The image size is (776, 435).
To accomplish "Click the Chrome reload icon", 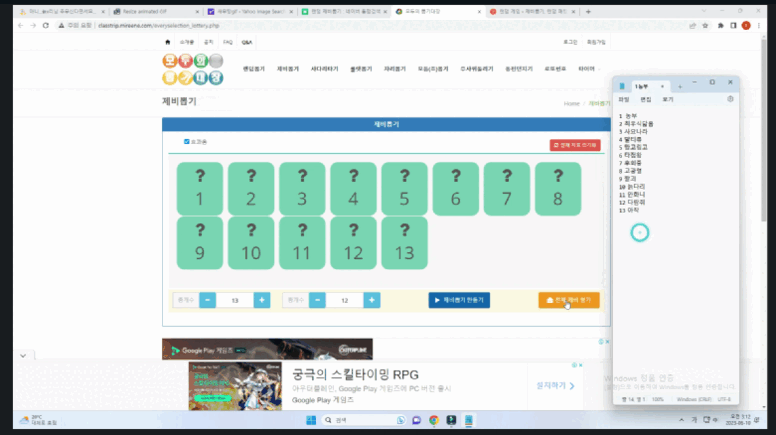I will click(x=46, y=25).
